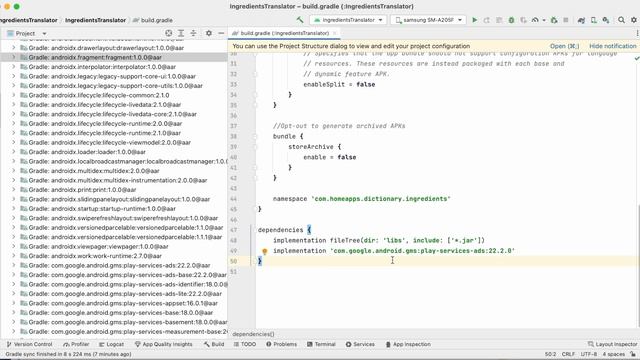Image resolution: width=640 pixels, height=360 pixels.
Task: Open Search Everywhere magnifier icon
Action: click(621, 20)
